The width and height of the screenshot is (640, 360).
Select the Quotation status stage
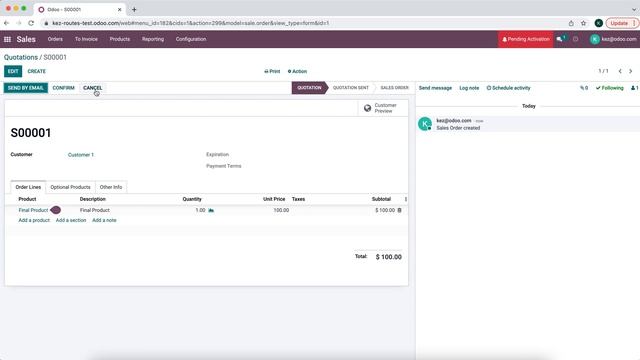(309, 88)
